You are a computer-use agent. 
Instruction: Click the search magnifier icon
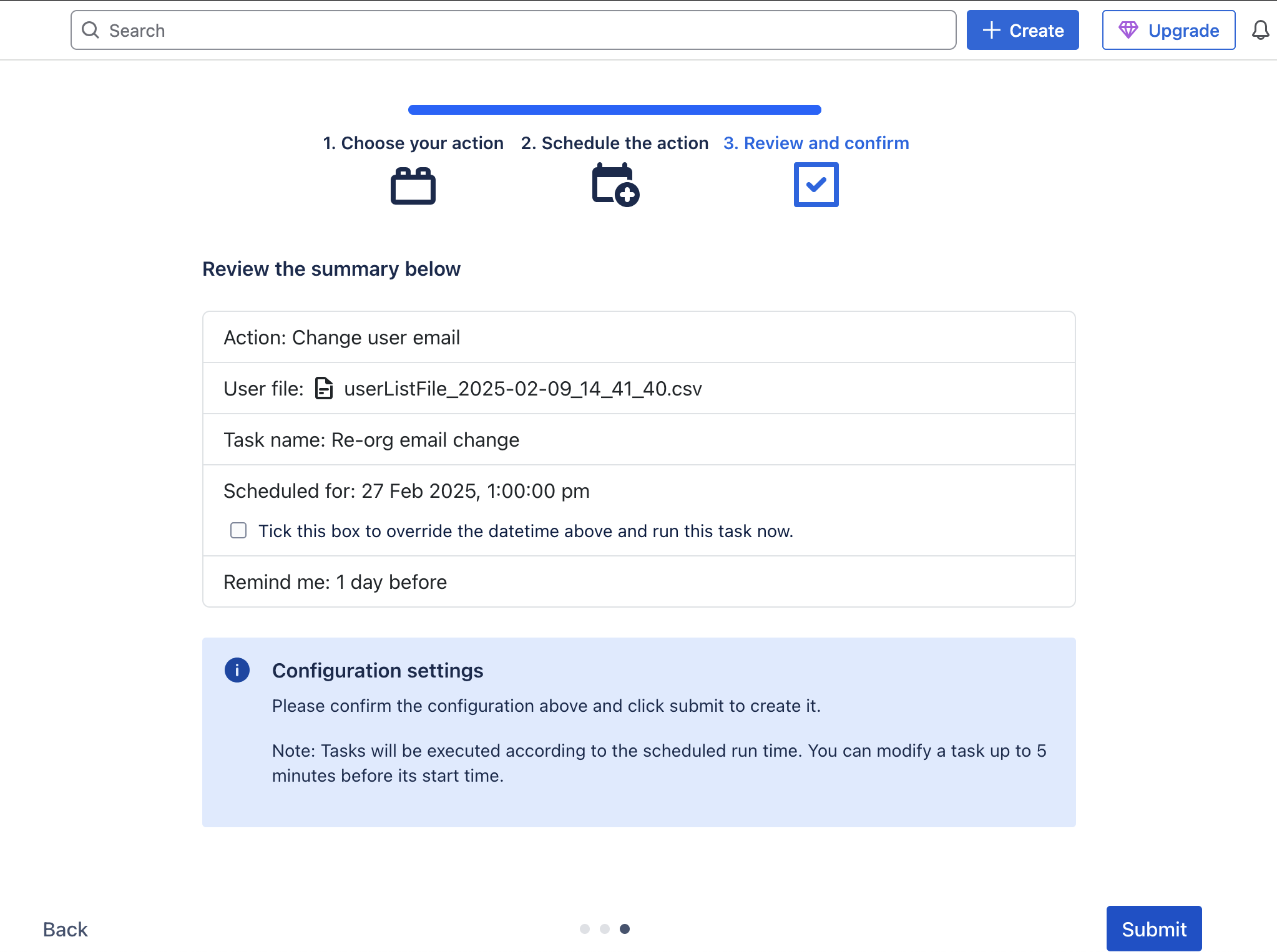click(91, 29)
